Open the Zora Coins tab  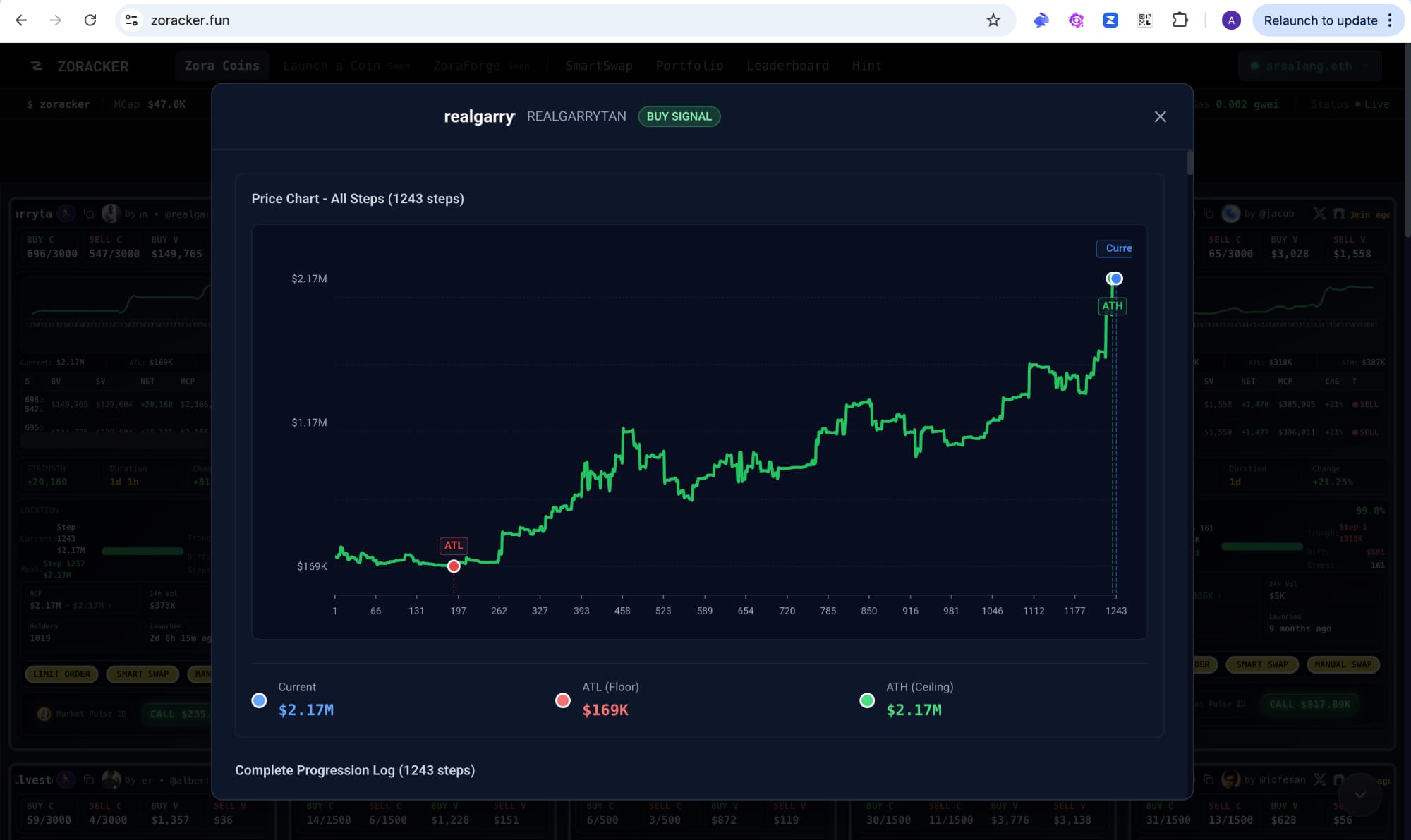tap(222, 66)
